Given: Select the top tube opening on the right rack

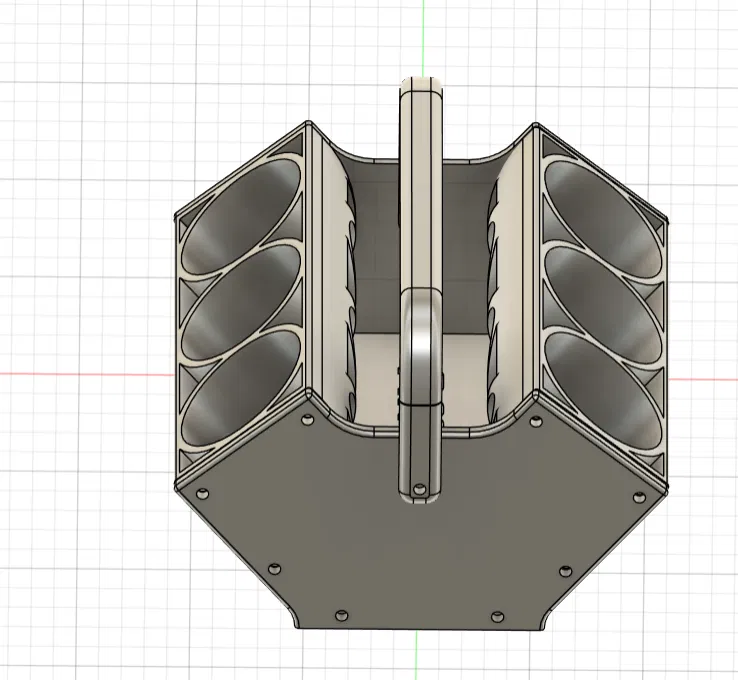Looking at the screenshot, I should click(x=604, y=220).
